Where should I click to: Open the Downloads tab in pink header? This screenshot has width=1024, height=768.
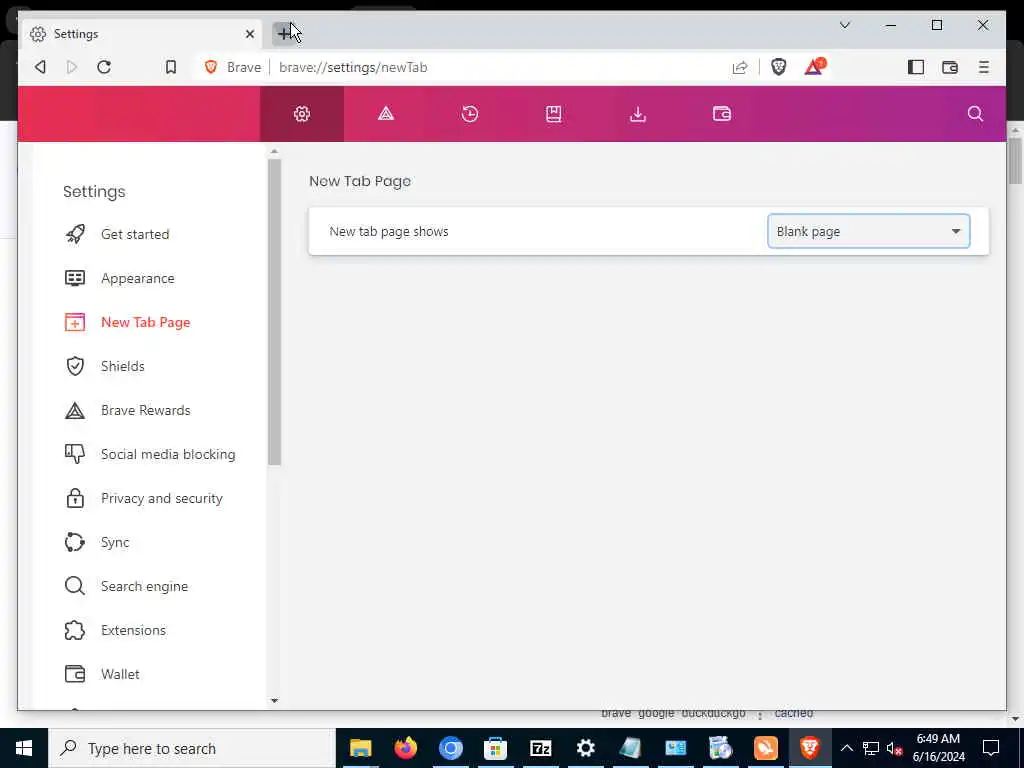click(x=637, y=114)
